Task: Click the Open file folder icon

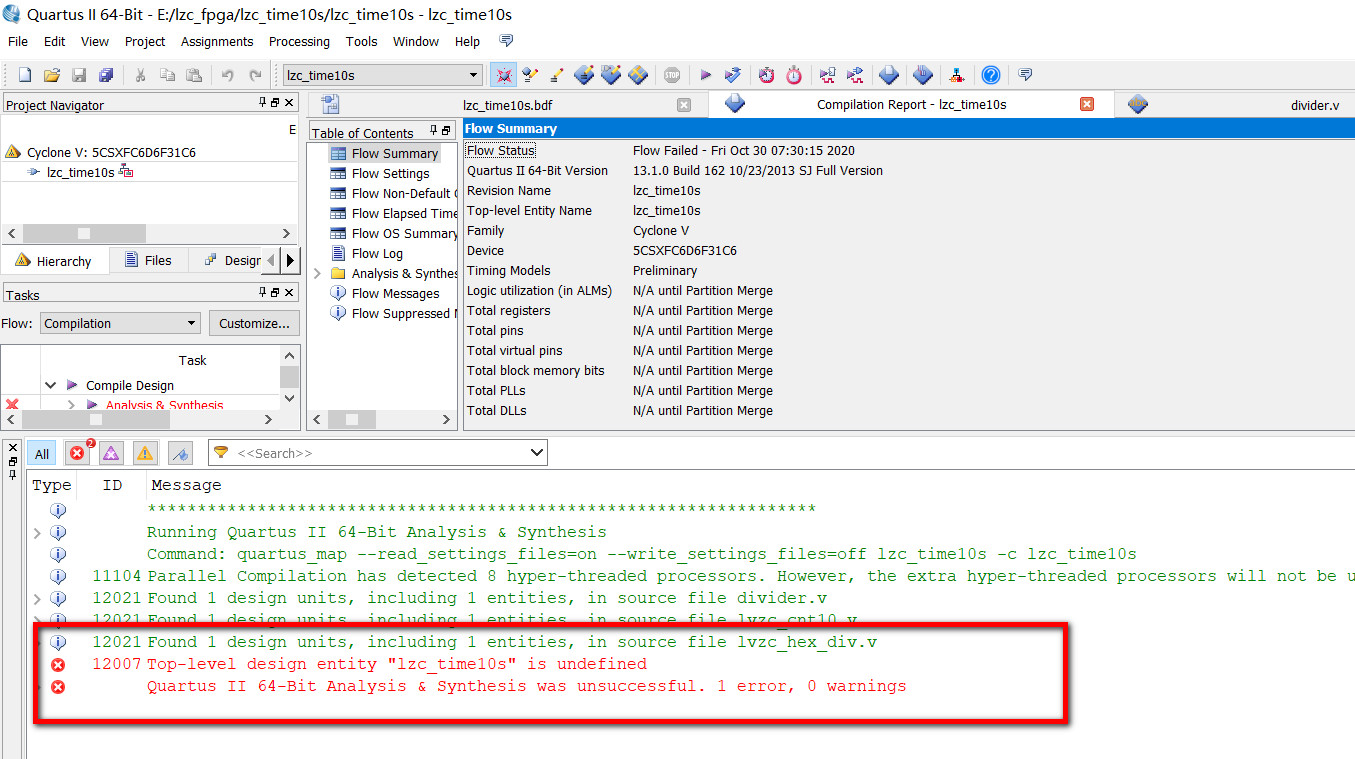Action: pos(52,75)
